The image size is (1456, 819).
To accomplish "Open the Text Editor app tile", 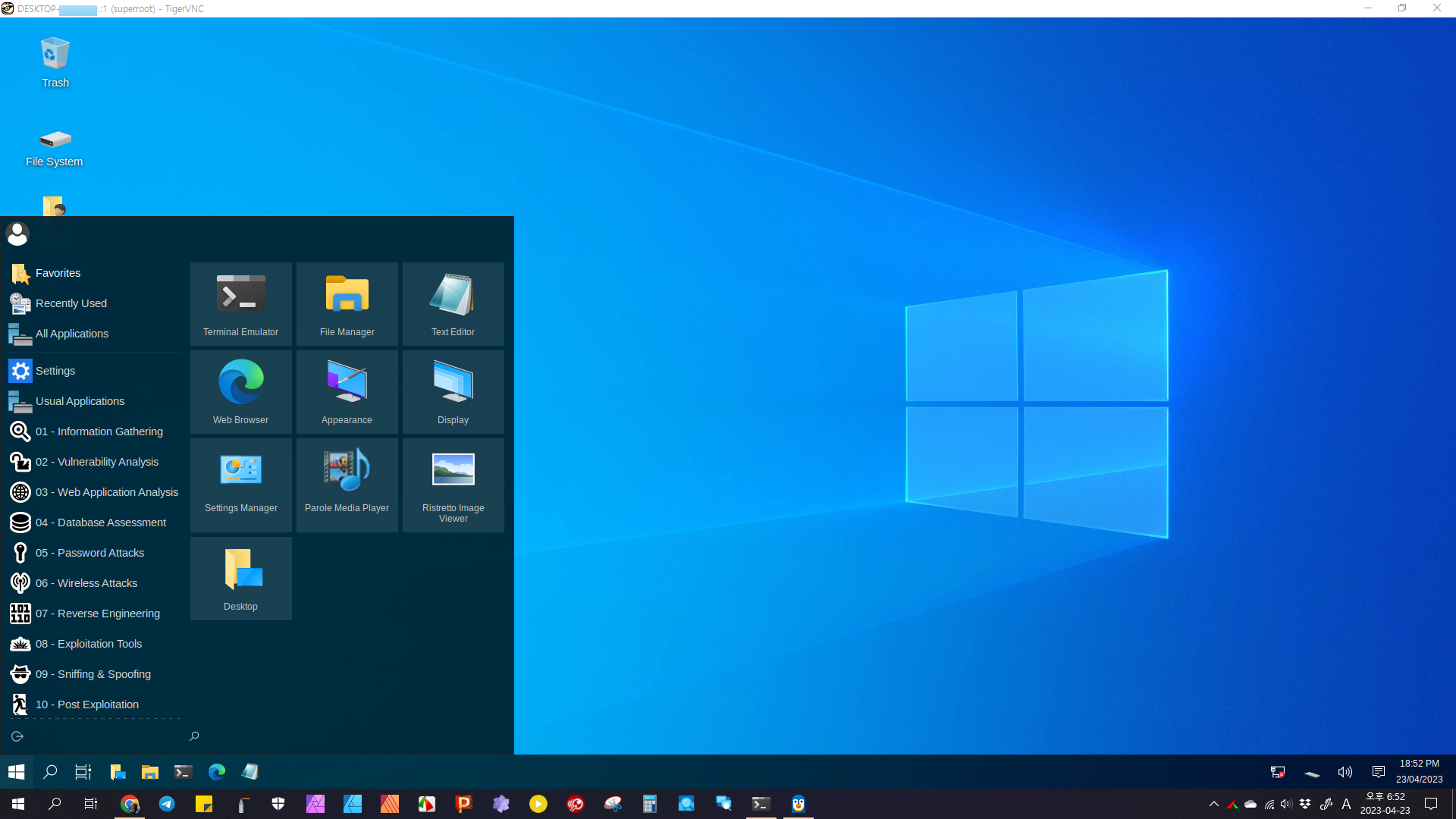I will pyautogui.click(x=453, y=303).
